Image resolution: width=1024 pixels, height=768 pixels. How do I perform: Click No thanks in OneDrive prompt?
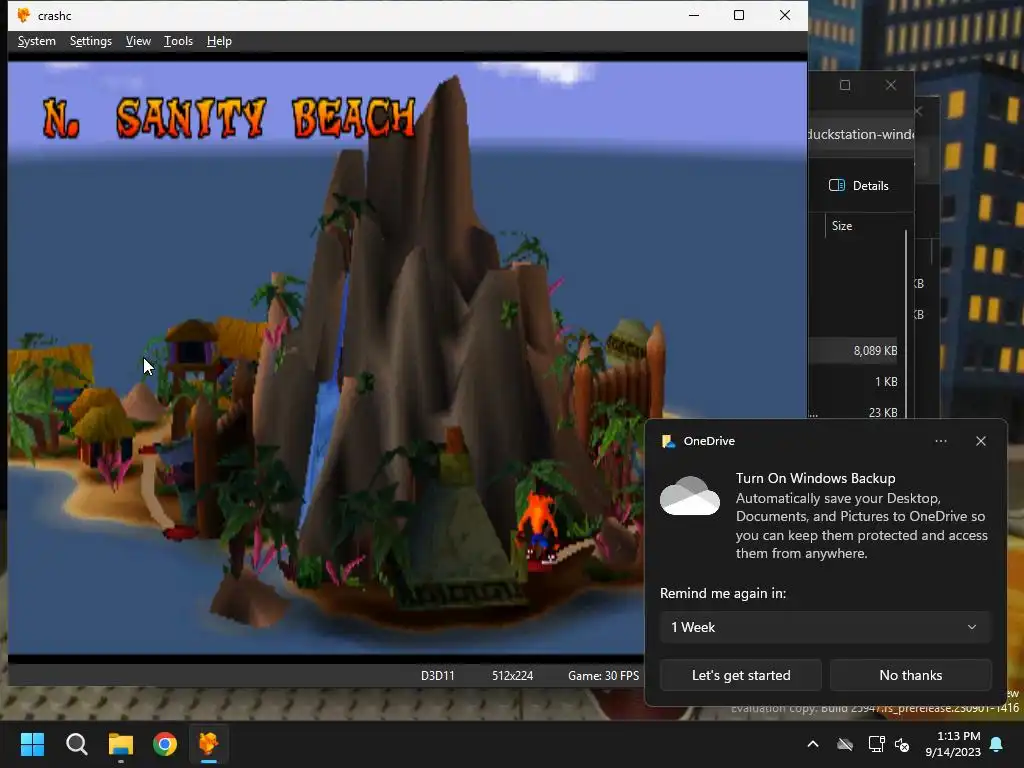click(x=910, y=675)
